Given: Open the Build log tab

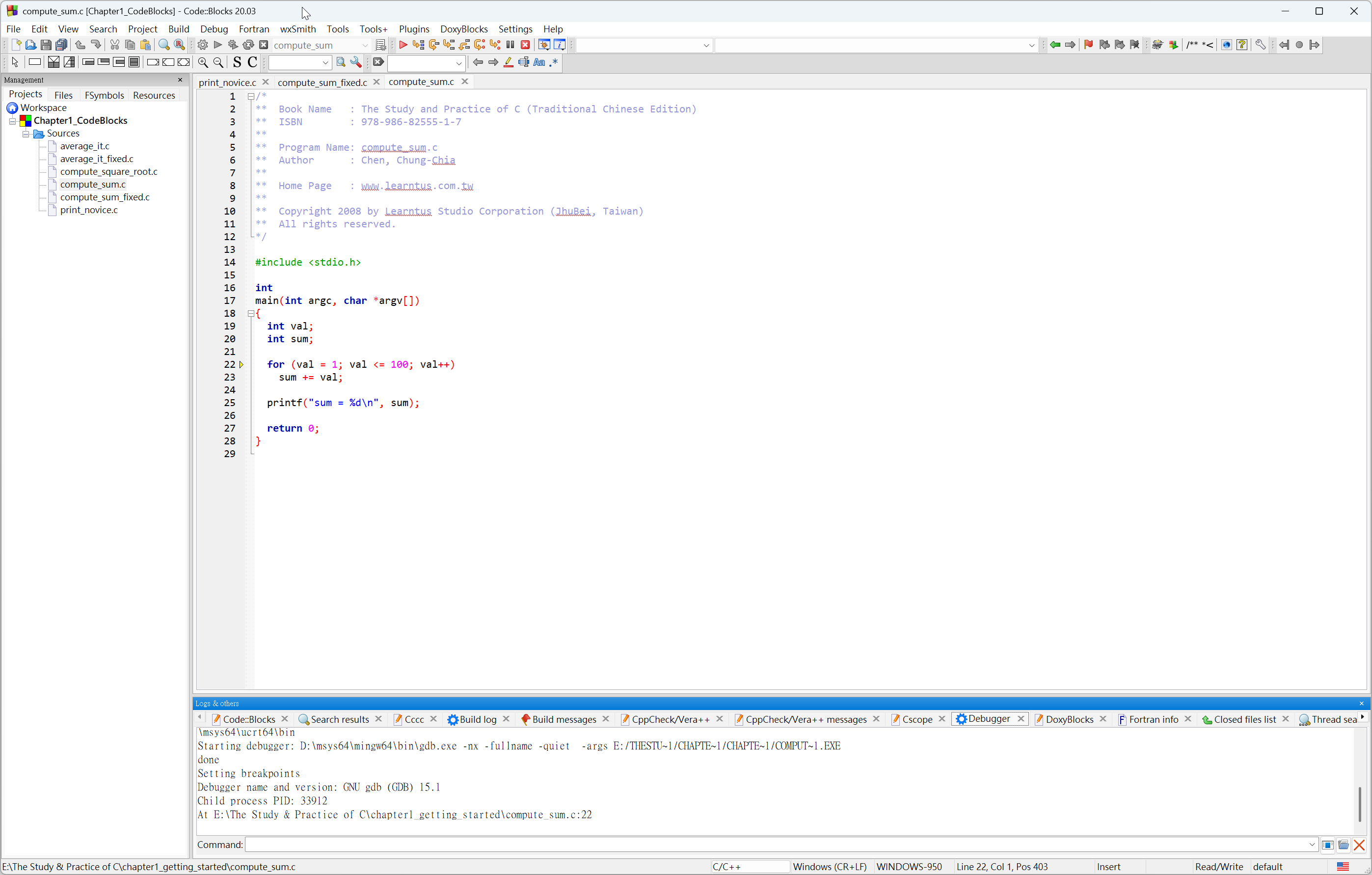Looking at the screenshot, I should click(478, 719).
